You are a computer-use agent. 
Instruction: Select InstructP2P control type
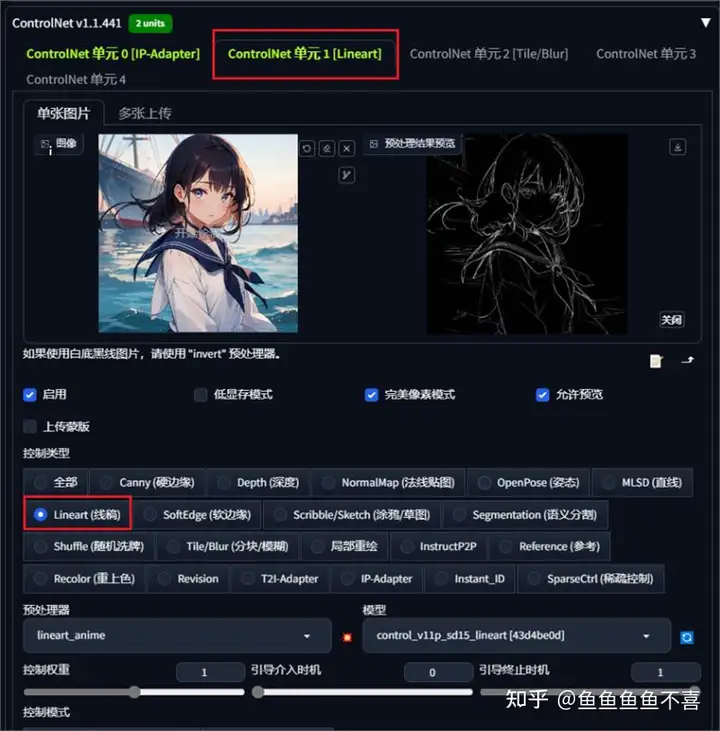click(438, 546)
